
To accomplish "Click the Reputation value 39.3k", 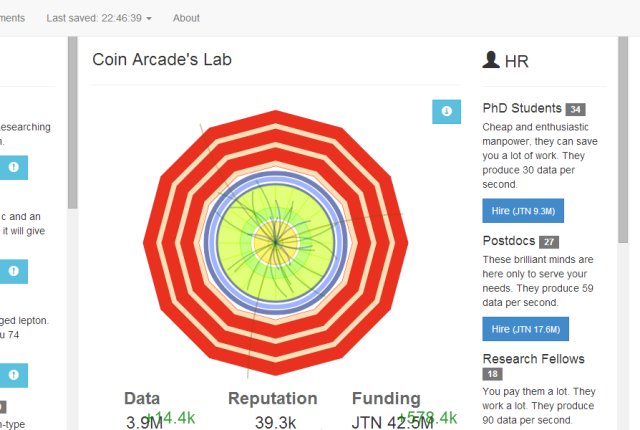I will [x=276, y=423].
